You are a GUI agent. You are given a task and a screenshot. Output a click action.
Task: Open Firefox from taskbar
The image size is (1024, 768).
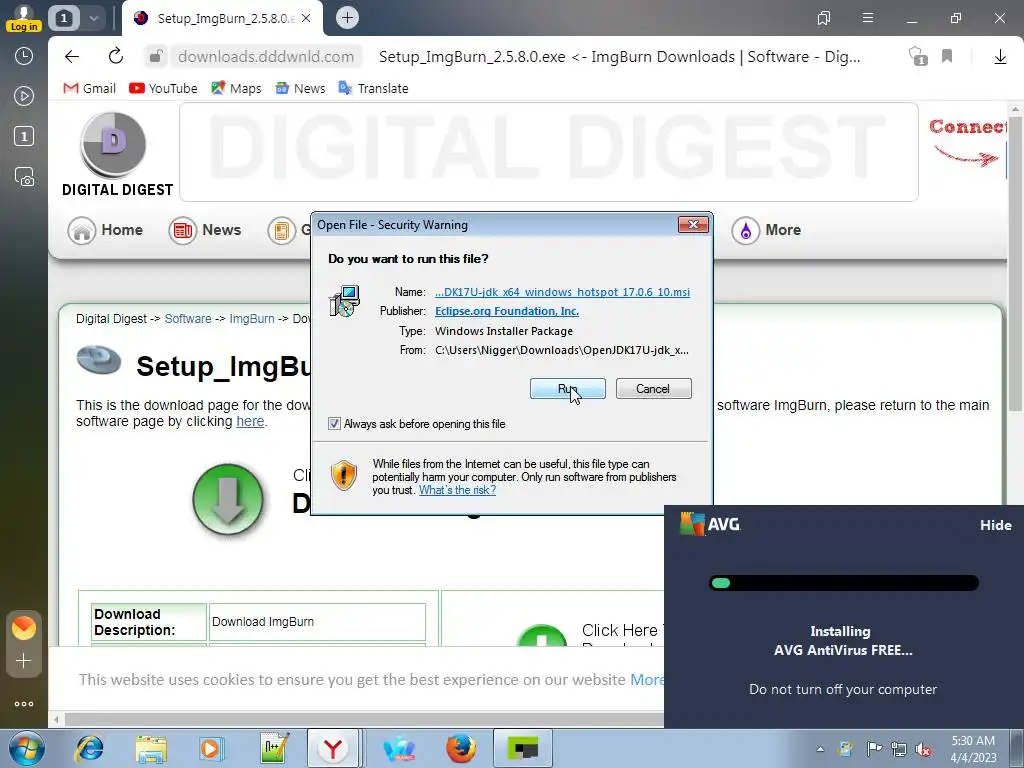[x=461, y=748]
